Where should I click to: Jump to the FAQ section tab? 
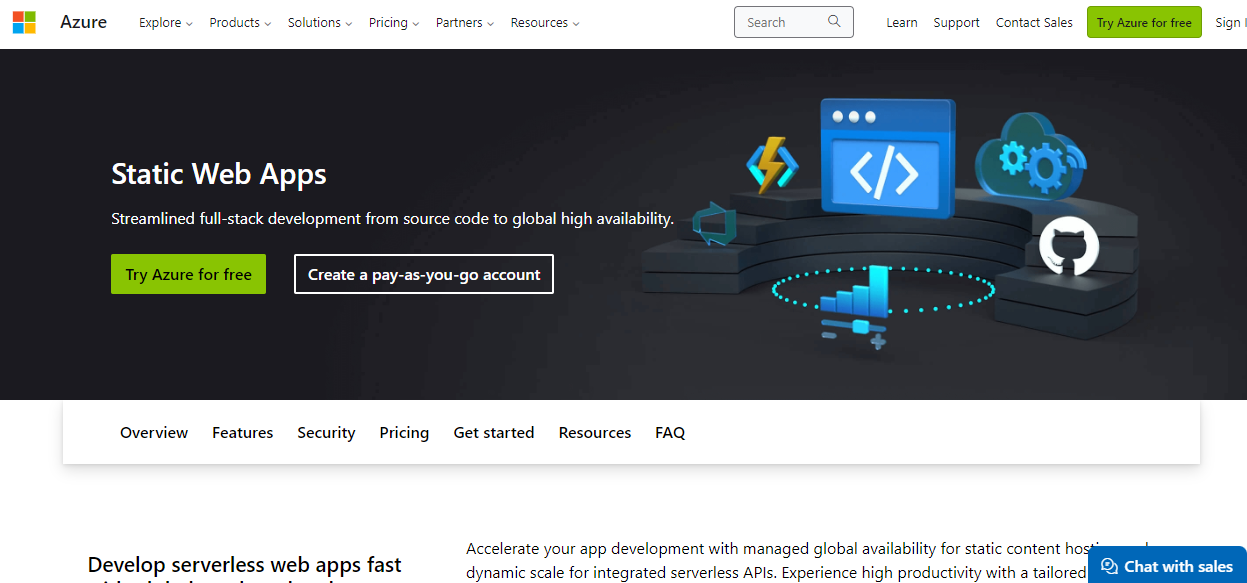point(670,433)
